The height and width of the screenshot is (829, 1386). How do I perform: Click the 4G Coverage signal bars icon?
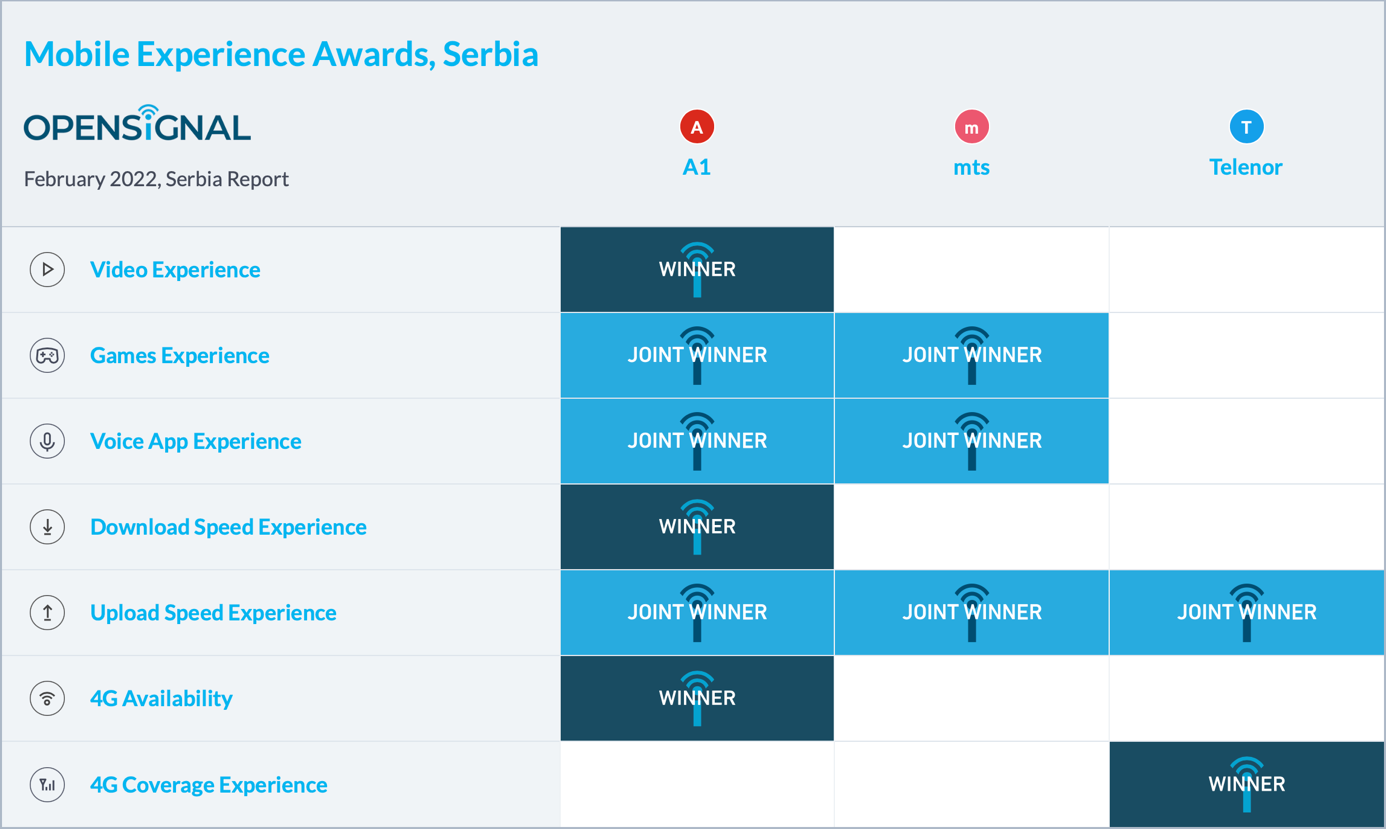tap(47, 785)
